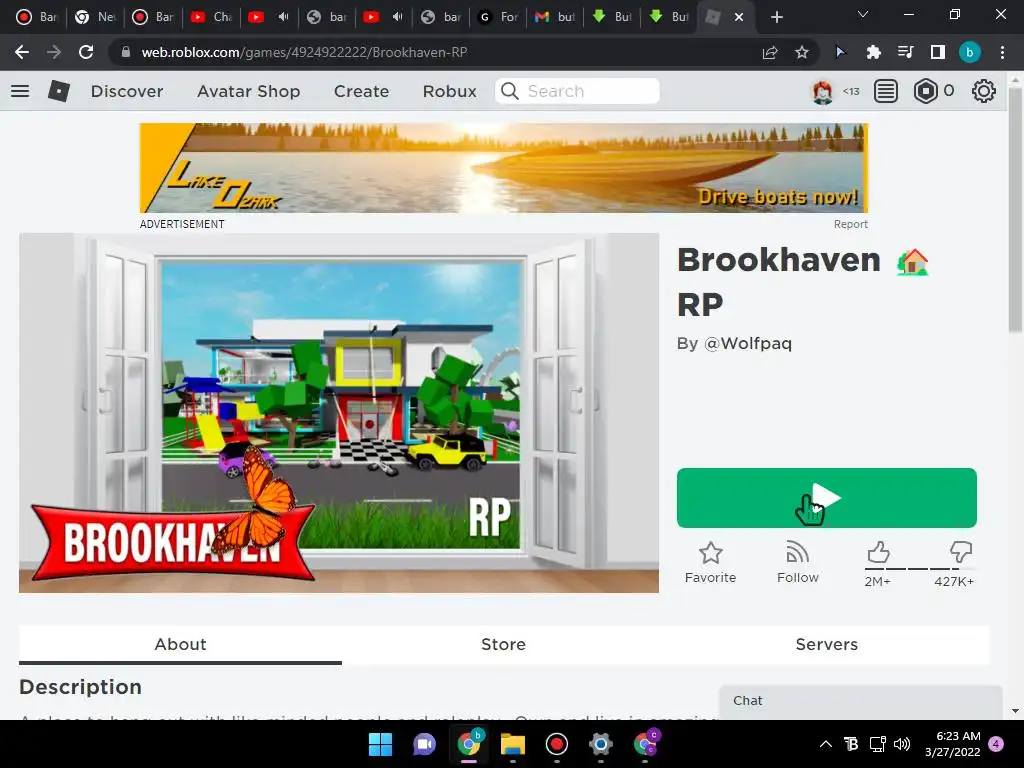This screenshot has width=1024, height=768.
Task: Open the Robux page
Action: click(449, 91)
